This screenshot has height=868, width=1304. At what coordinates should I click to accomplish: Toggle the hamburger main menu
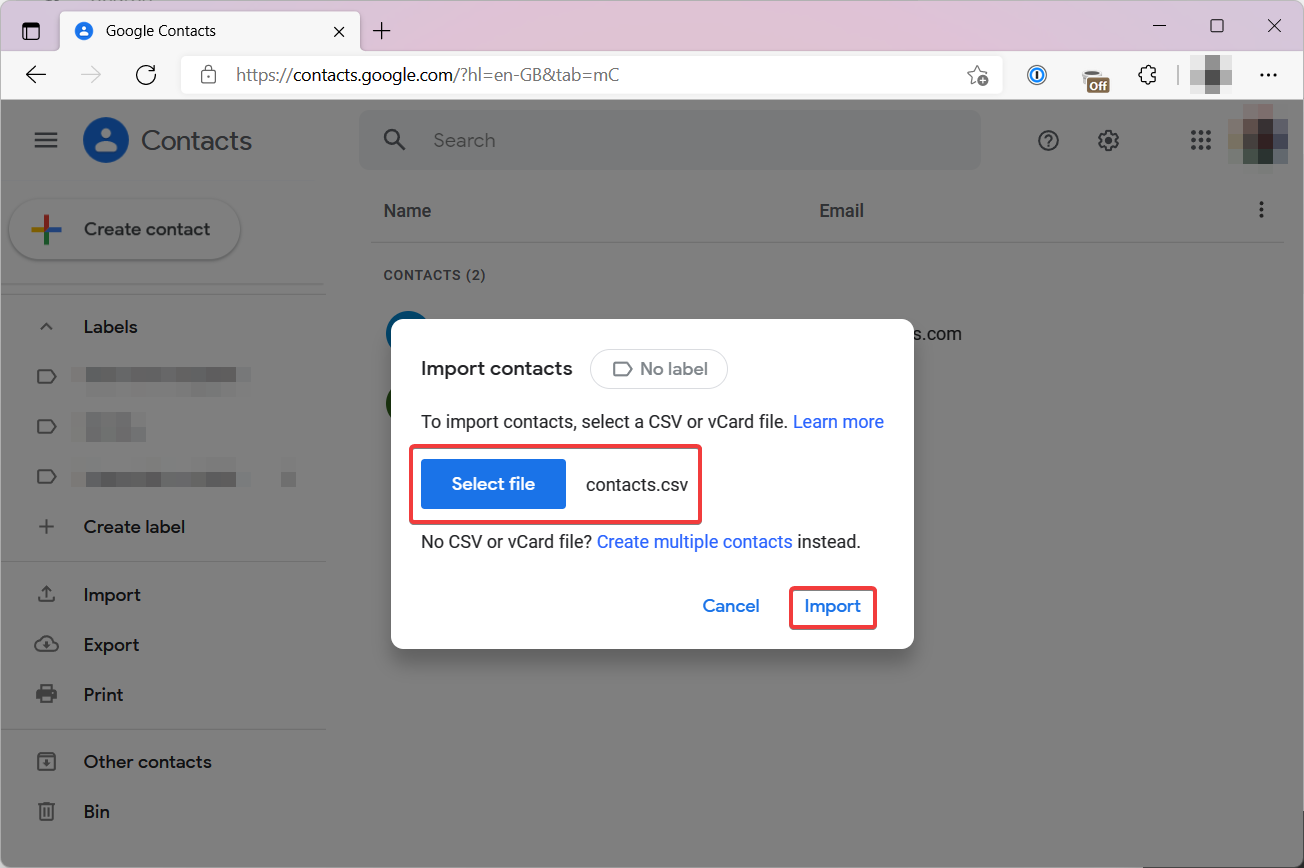46,140
